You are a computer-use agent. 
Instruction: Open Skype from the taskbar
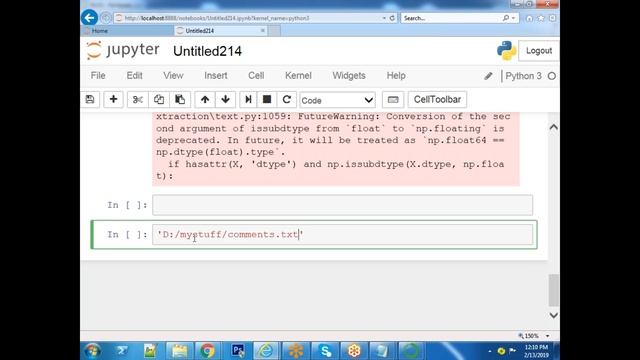(325, 351)
